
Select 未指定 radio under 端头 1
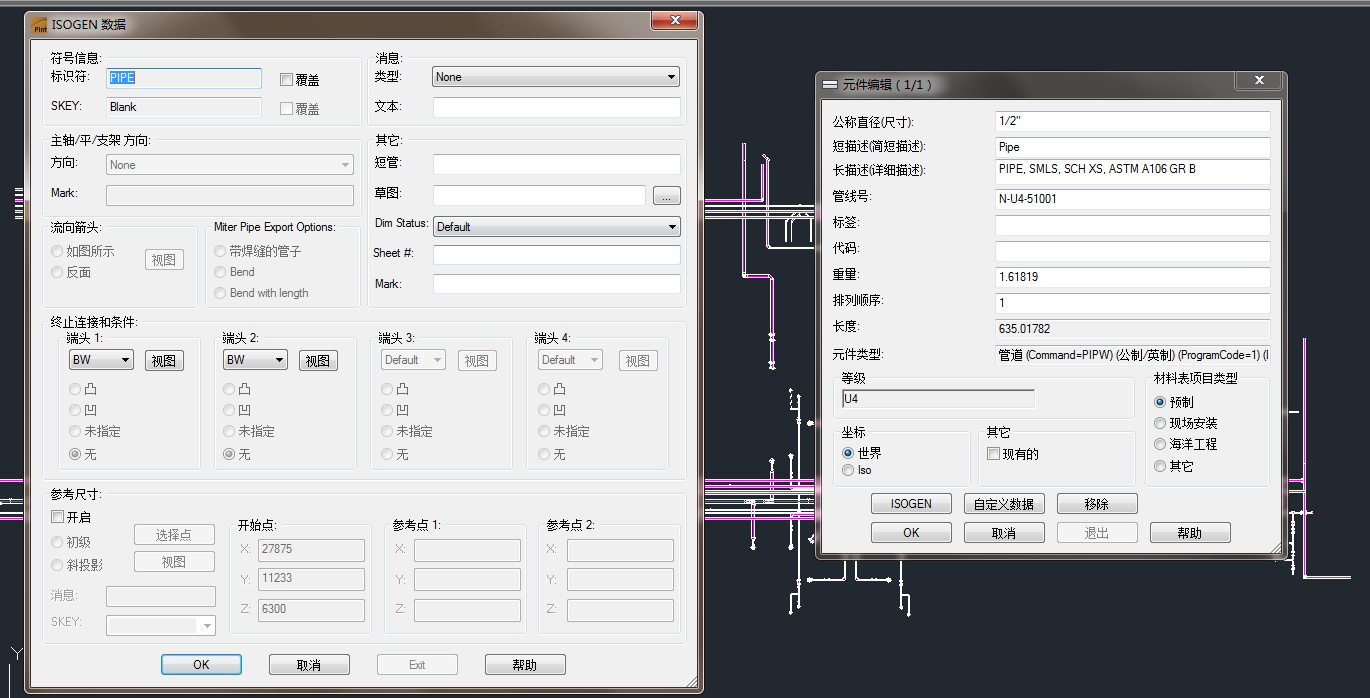coord(75,431)
